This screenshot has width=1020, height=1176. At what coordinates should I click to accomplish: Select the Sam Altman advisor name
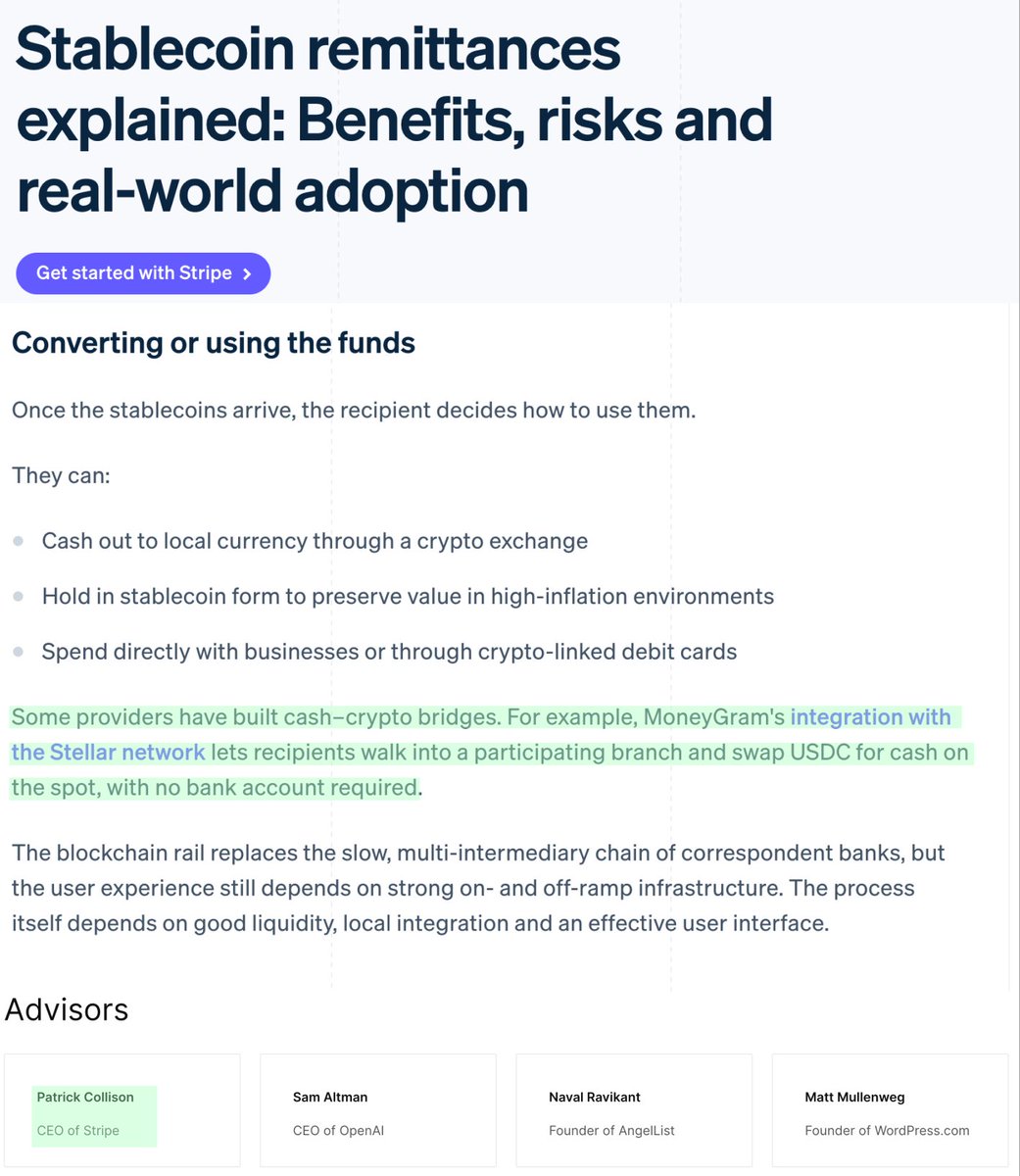click(x=330, y=1097)
